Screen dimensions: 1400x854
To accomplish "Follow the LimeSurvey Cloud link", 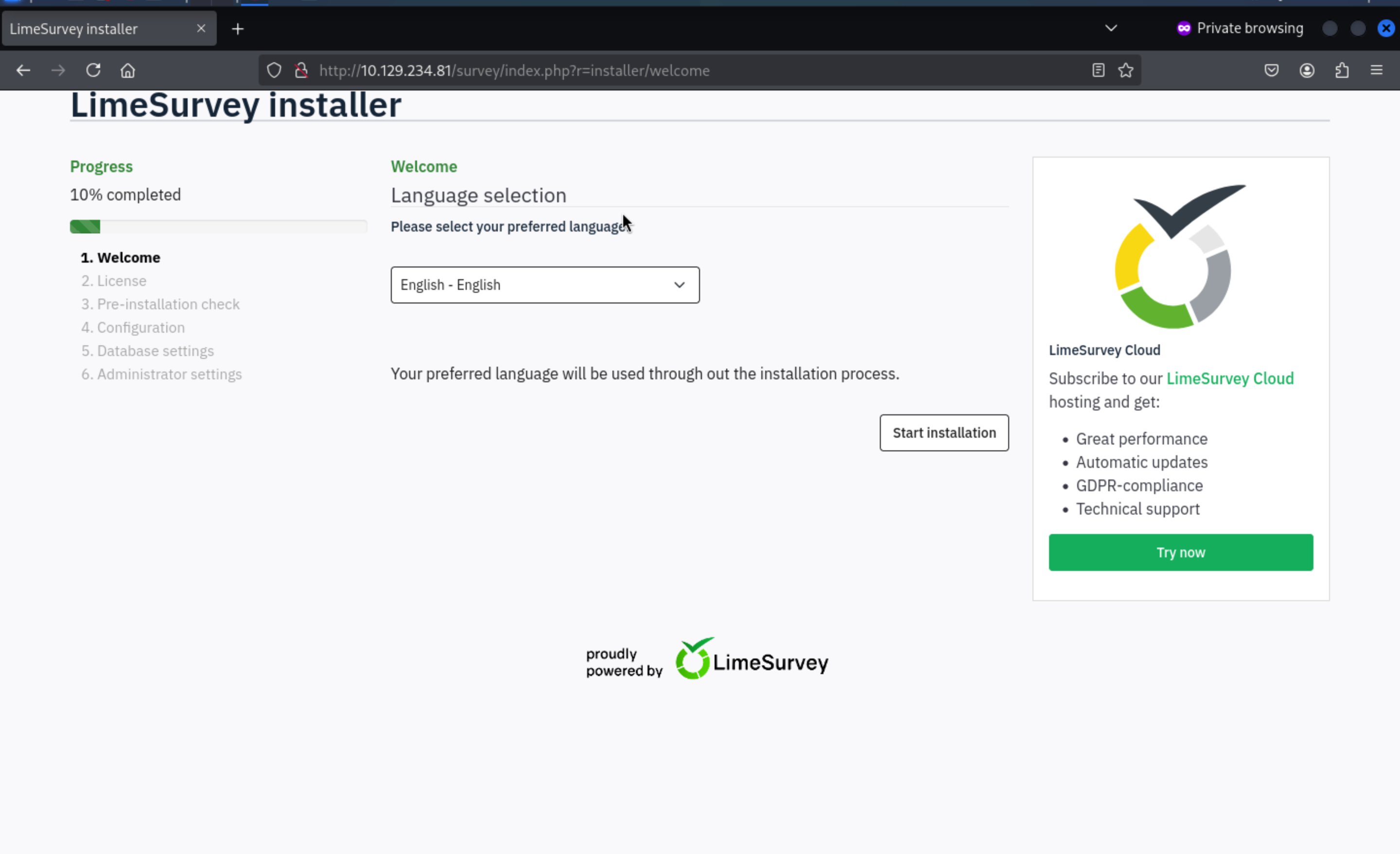I will [x=1229, y=379].
